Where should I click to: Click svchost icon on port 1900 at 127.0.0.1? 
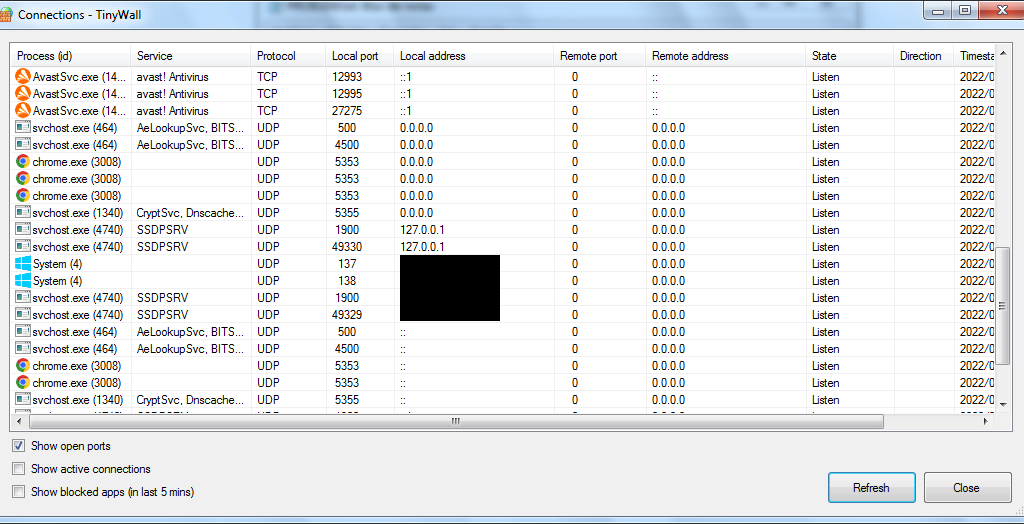coord(23,229)
